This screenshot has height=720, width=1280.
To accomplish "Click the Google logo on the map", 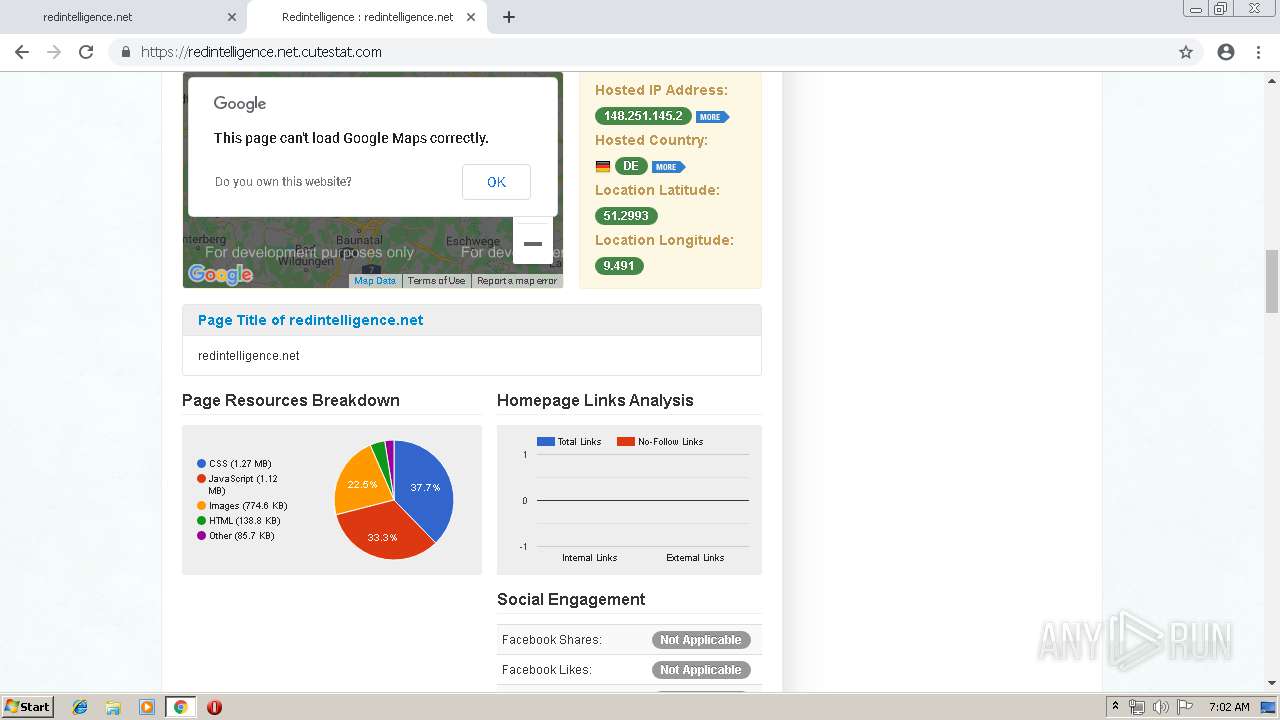I will point(220,274).
